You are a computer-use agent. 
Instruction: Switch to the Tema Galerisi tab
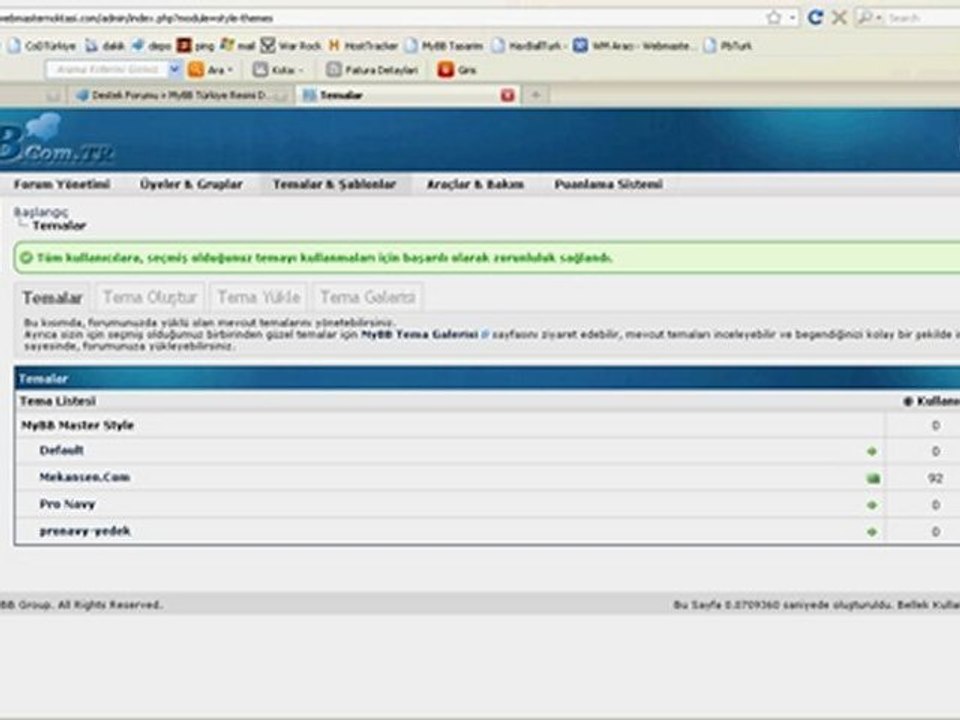coord(368,297)
